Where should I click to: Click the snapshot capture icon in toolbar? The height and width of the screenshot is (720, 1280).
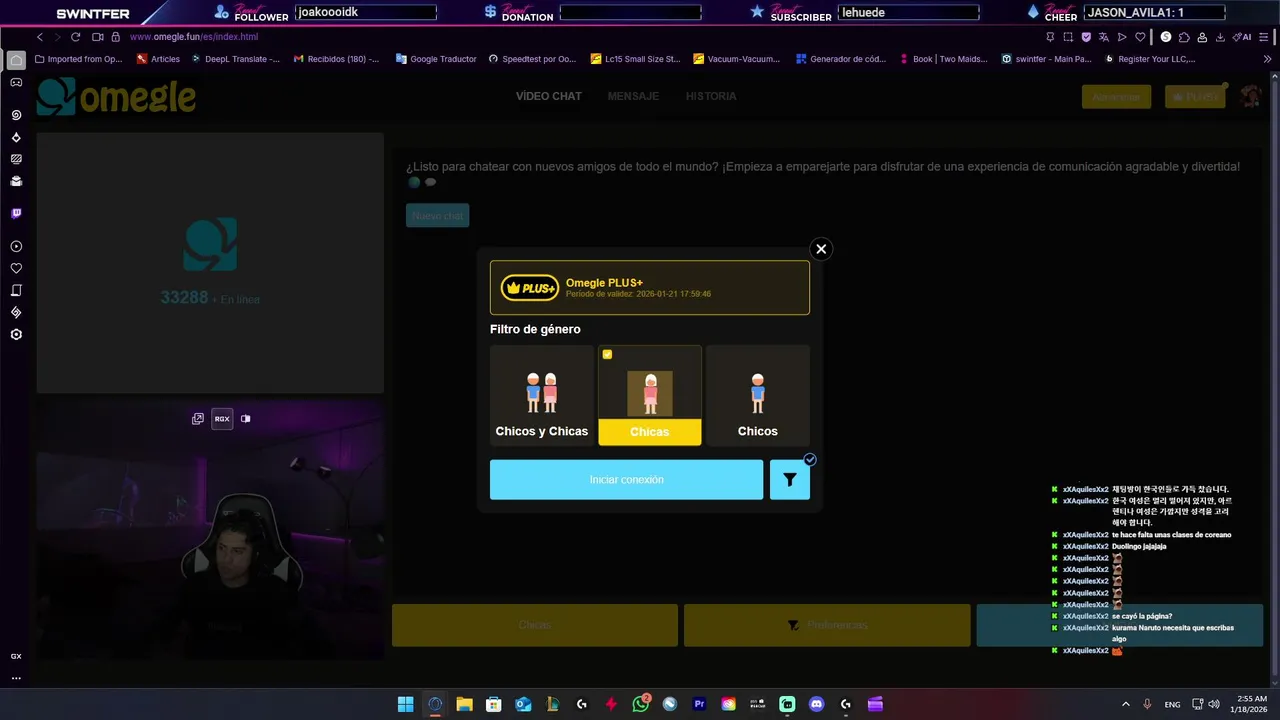tap(1068, 37)
